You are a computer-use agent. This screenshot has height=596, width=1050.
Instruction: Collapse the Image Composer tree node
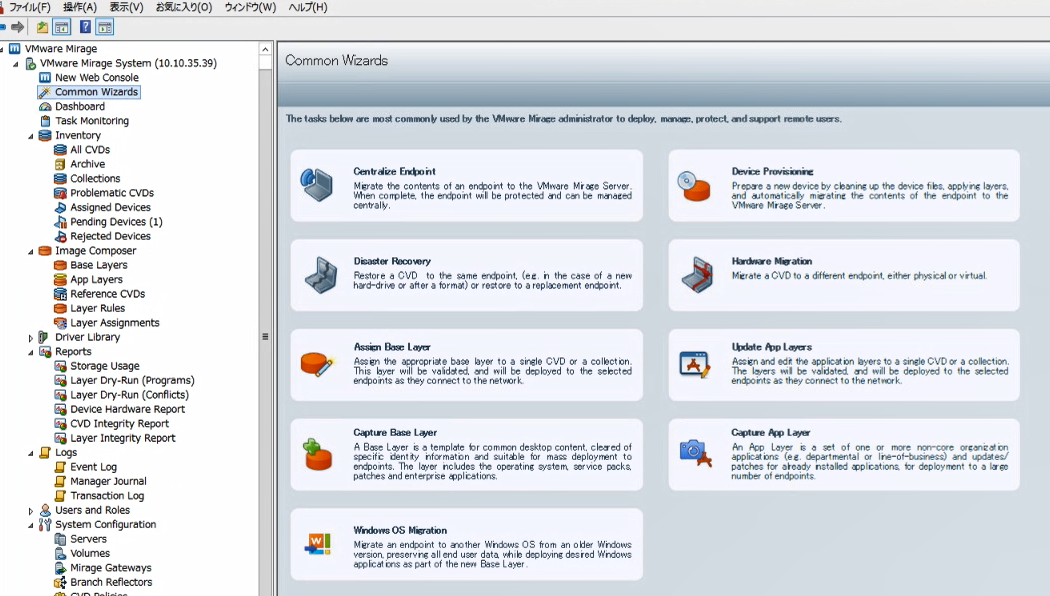pos(30,252)
